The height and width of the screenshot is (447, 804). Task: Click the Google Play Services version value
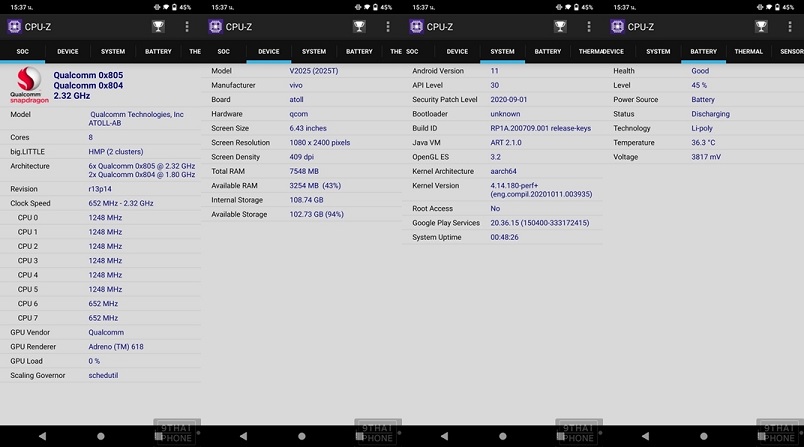(x=540, y=223)
